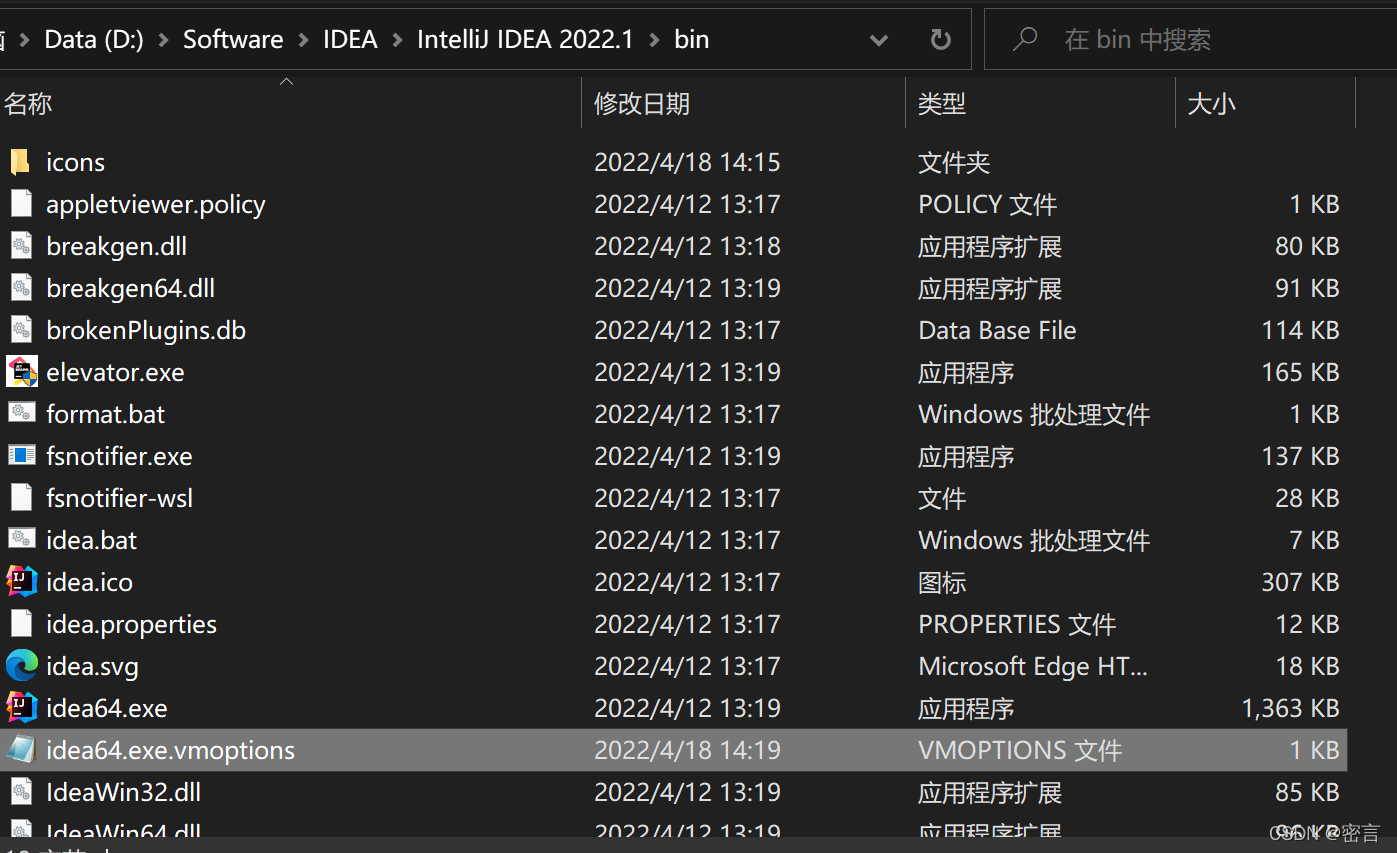Select the format.bat file name
The image size is (1397, 853).
click(x=105, y=414)
